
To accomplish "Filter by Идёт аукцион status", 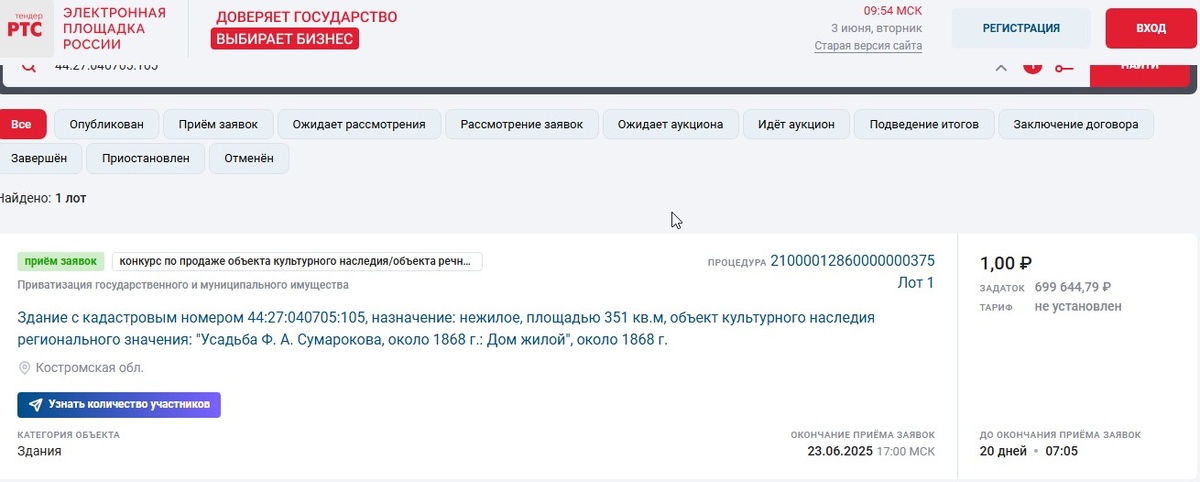I will click(x=796, y=124).
